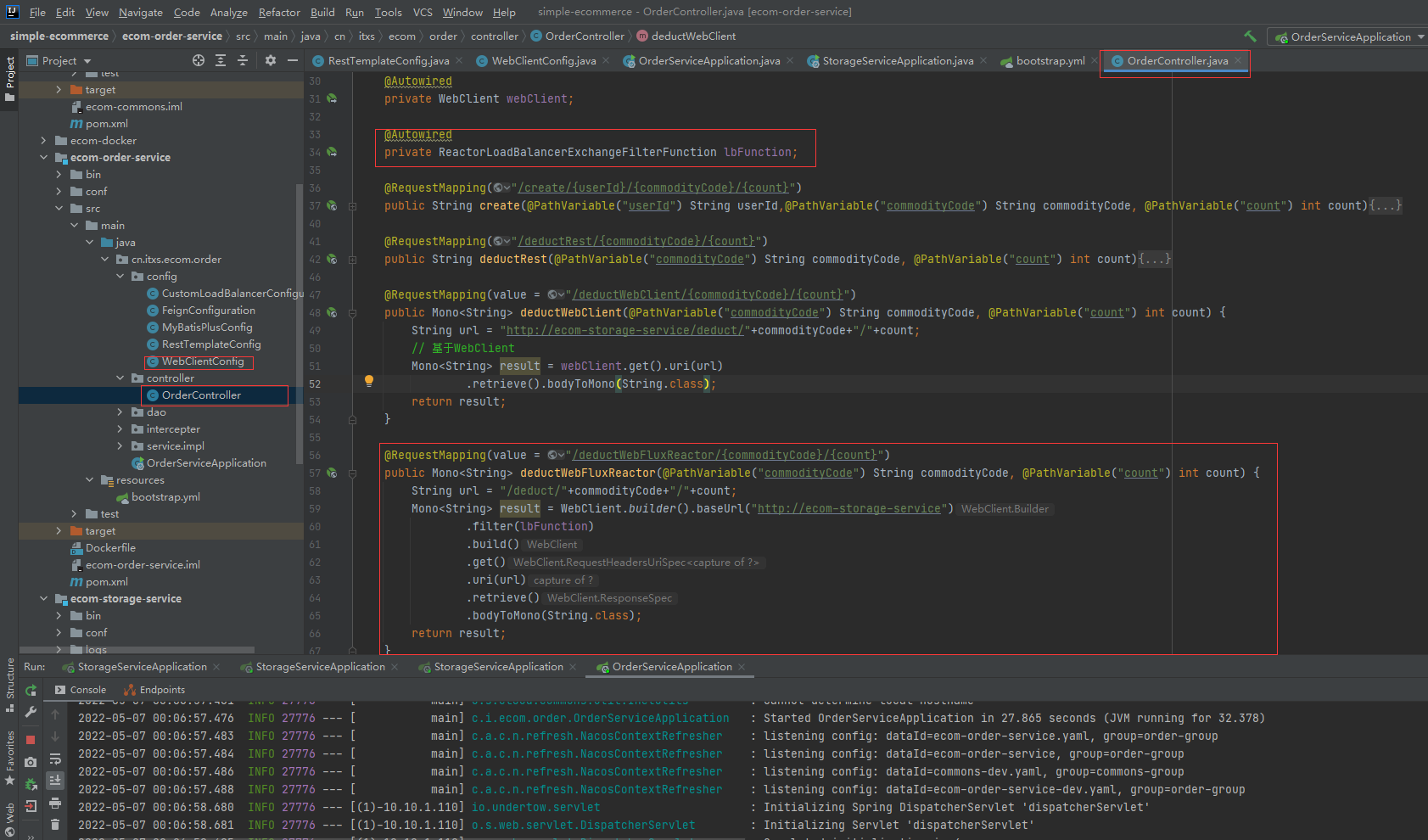The width and height of the screenshot is (1428, 840).
Task: Click the Collapse All icon in Project panel
Action: click(x=243, y=60)
